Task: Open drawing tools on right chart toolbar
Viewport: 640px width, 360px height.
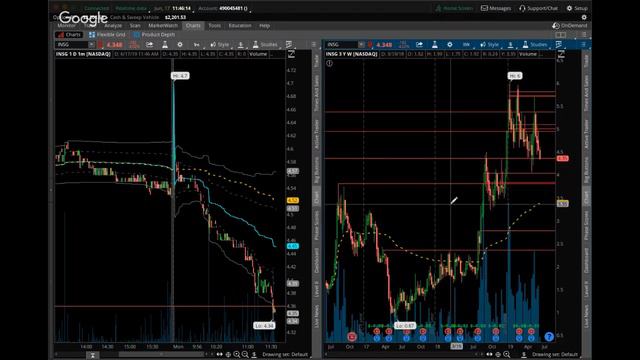Action: click(510, 44)
